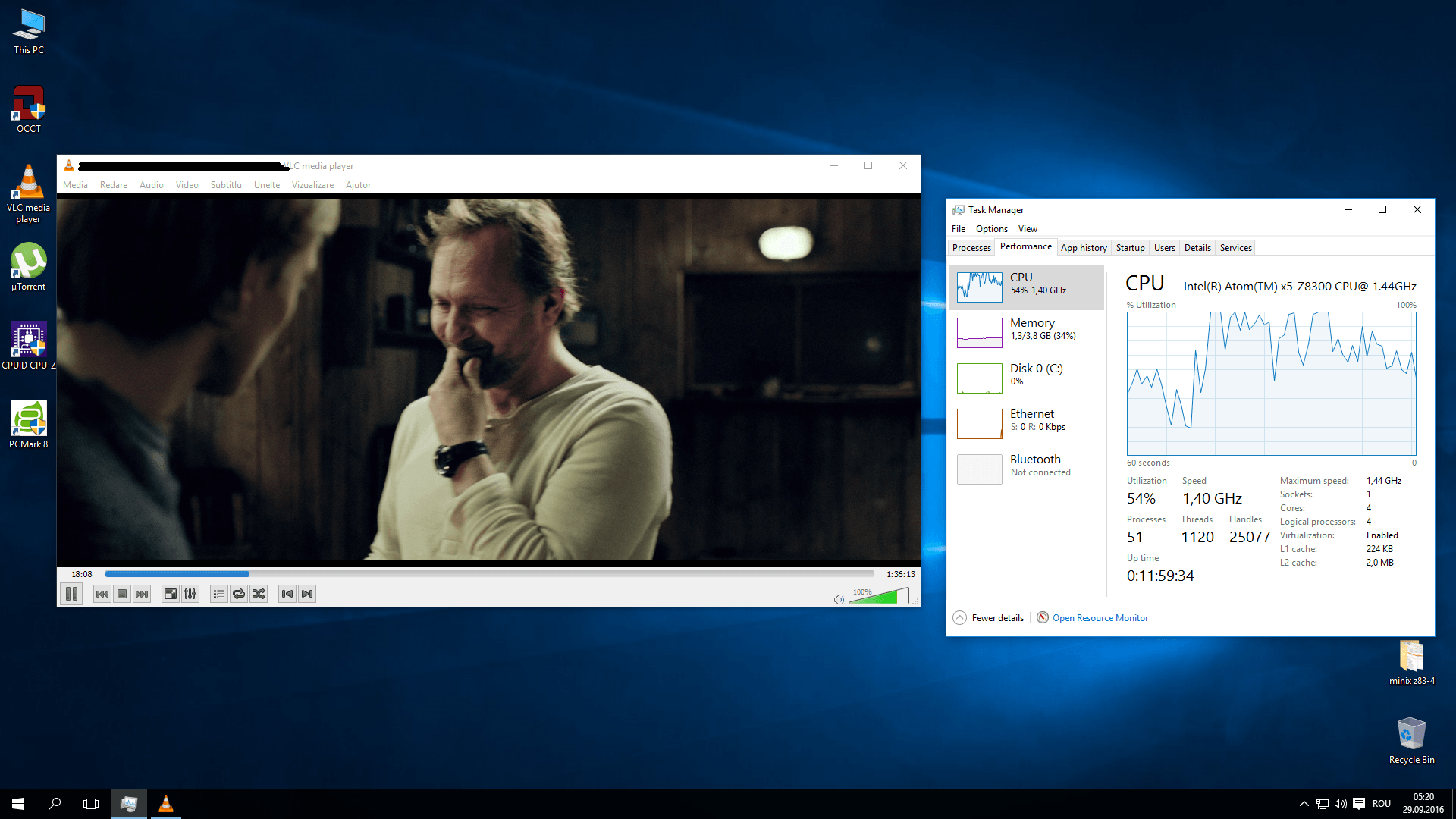
Task: Open Resource Monitor link
Action: [1100, 618]
